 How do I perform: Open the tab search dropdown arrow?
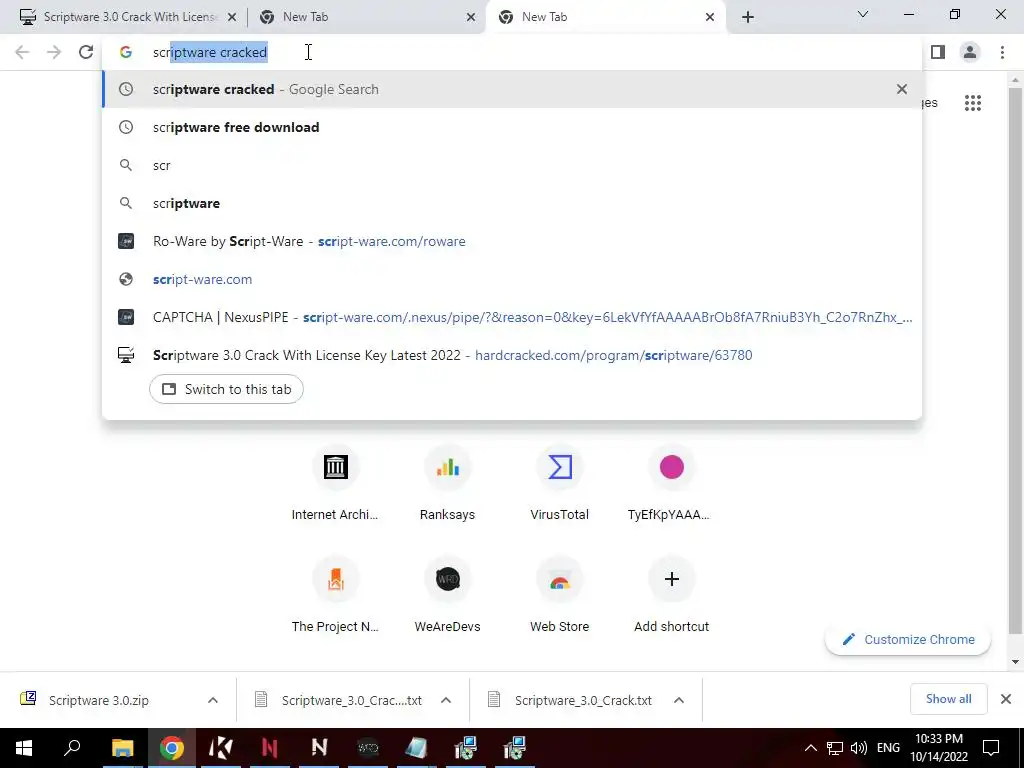tap(863, 14)
